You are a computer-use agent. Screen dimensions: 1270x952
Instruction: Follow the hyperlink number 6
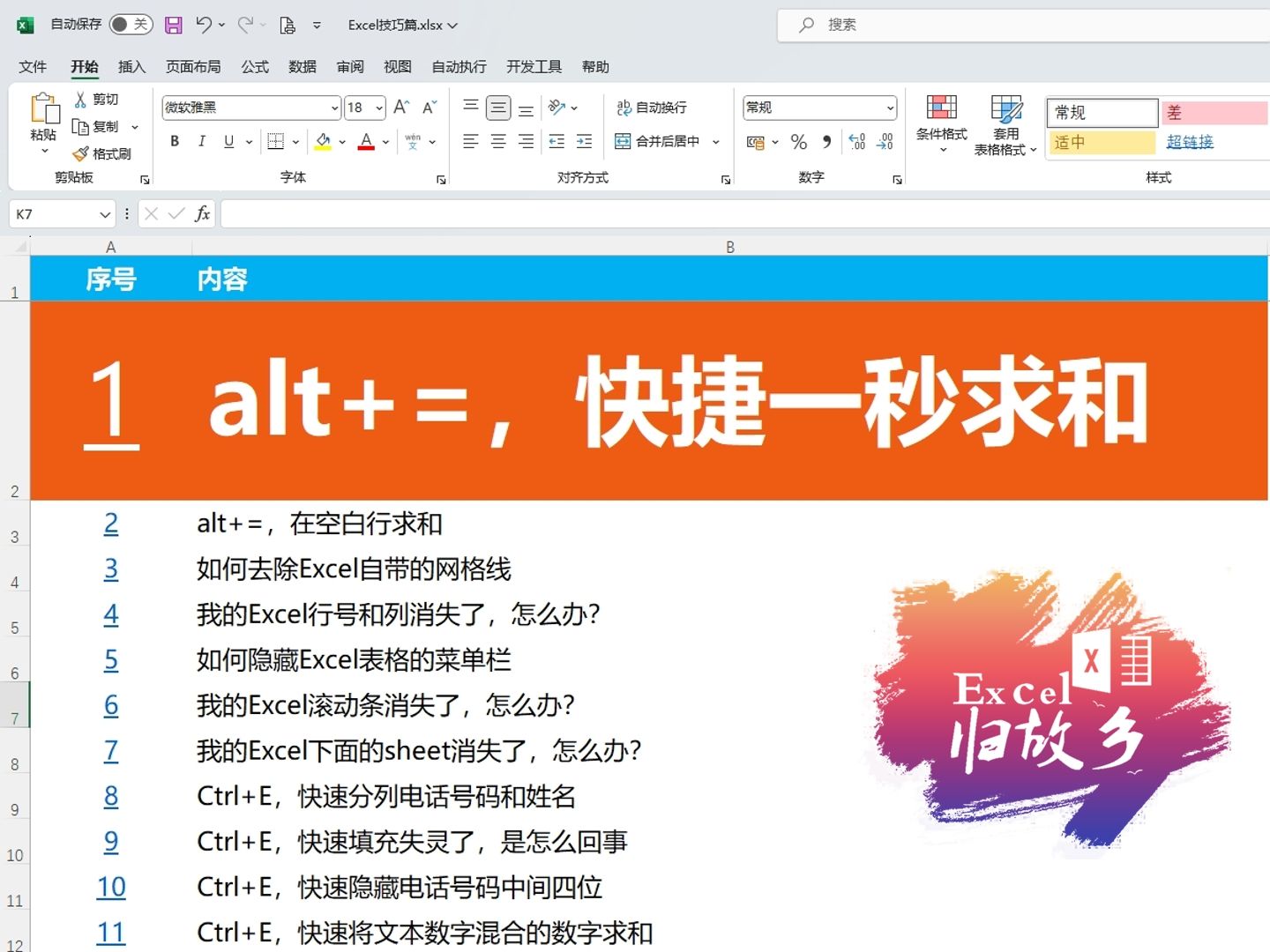(x=111, y=705)
